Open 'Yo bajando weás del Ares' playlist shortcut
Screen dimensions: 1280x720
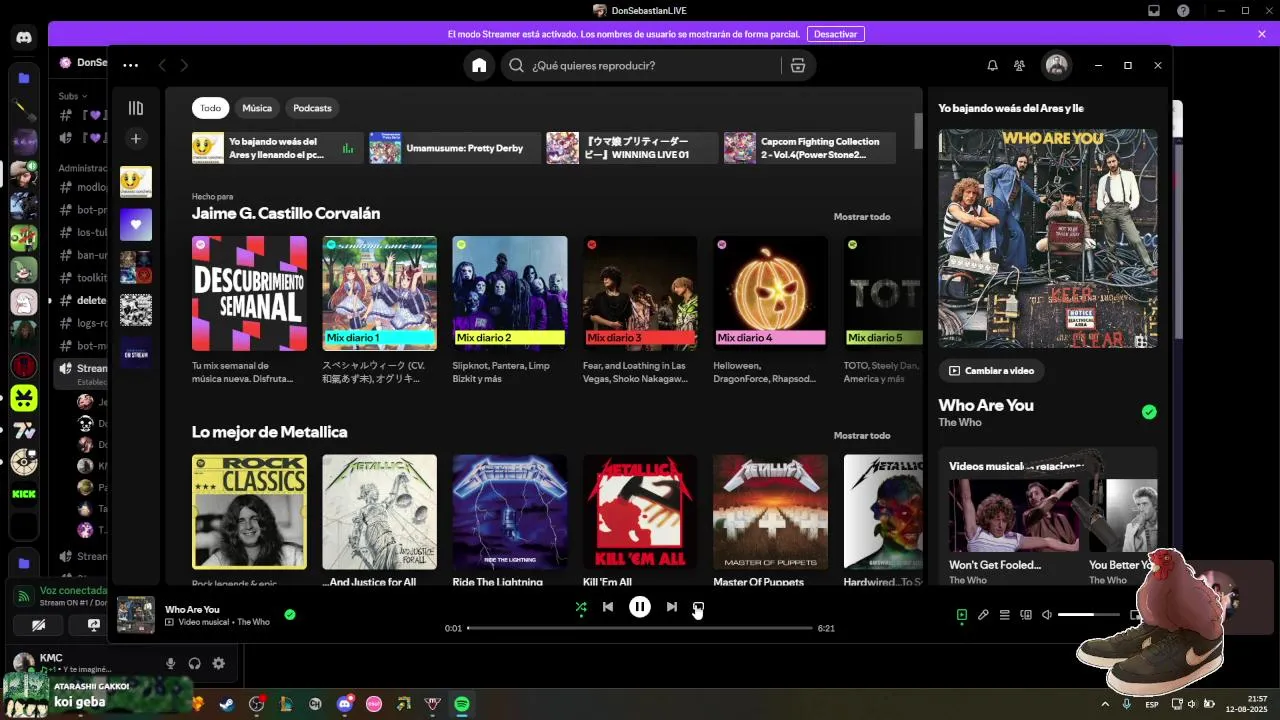[x=278, y=148]
